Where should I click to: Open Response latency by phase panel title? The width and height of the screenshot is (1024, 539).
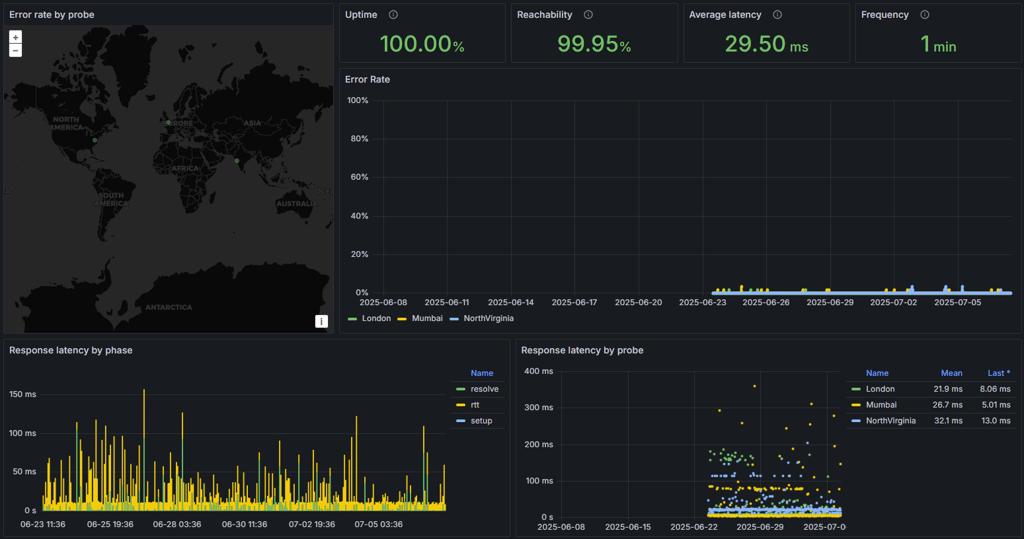pos(71,350)
